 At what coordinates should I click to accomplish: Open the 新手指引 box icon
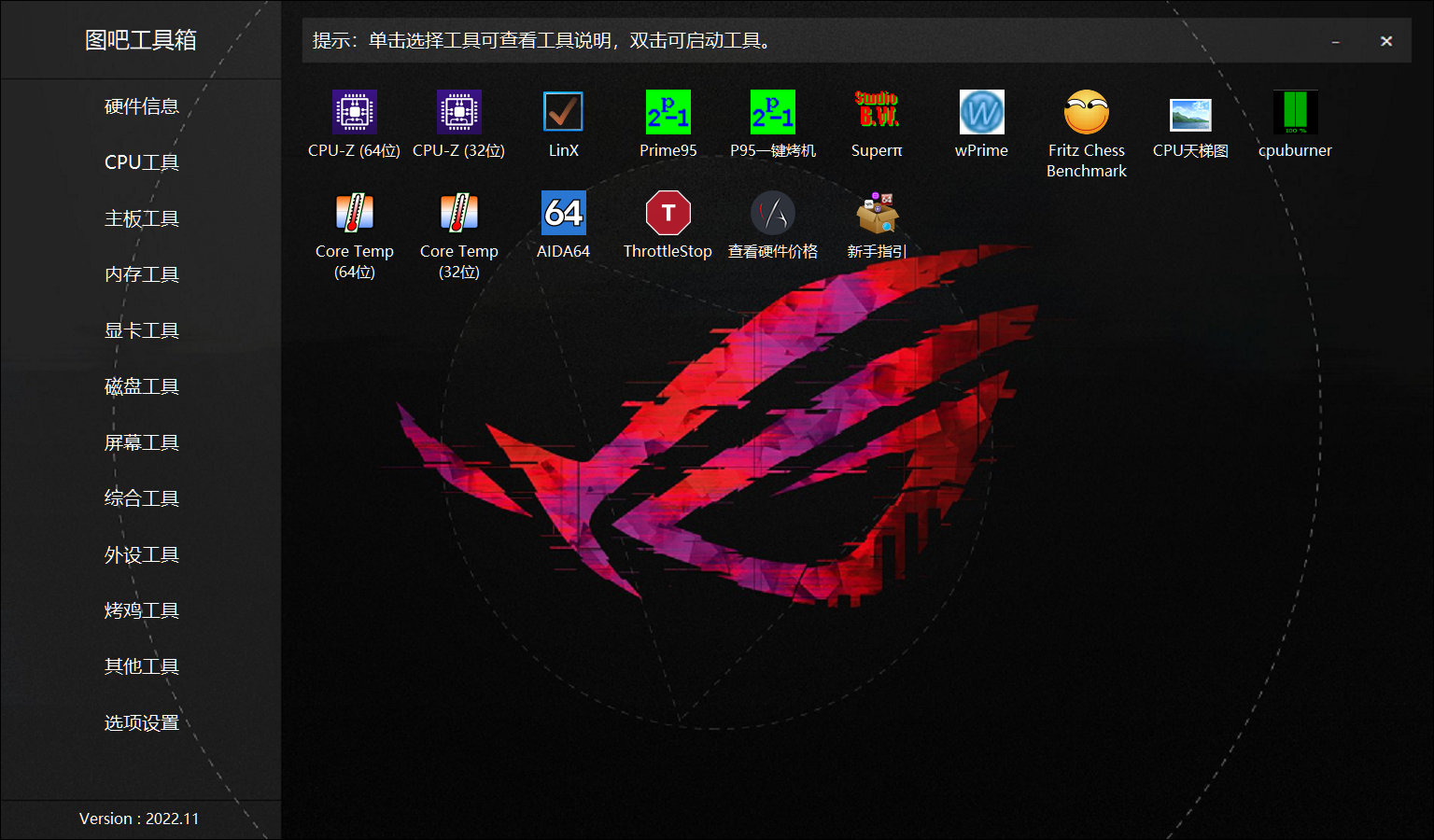coord(878,213)
